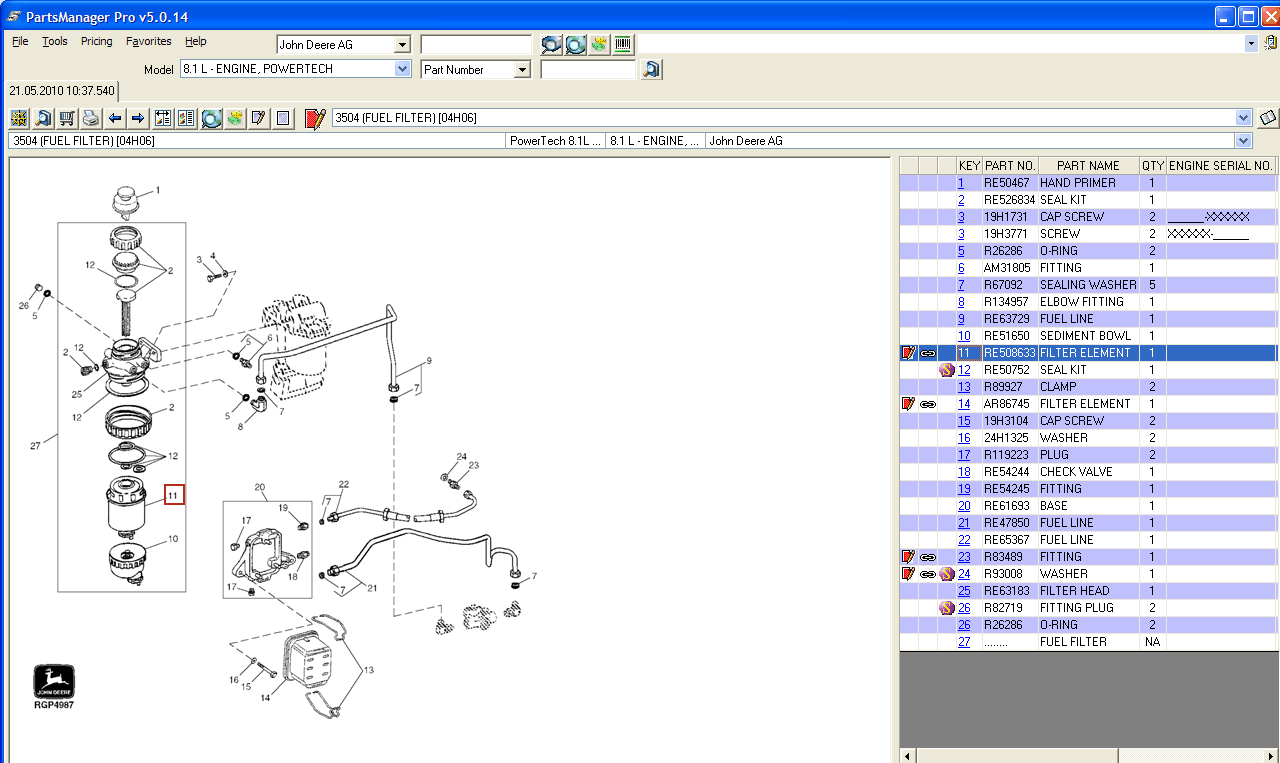Follow key link 20 for BASE
Screen dimensions: 1280x763
coord(964,506)
